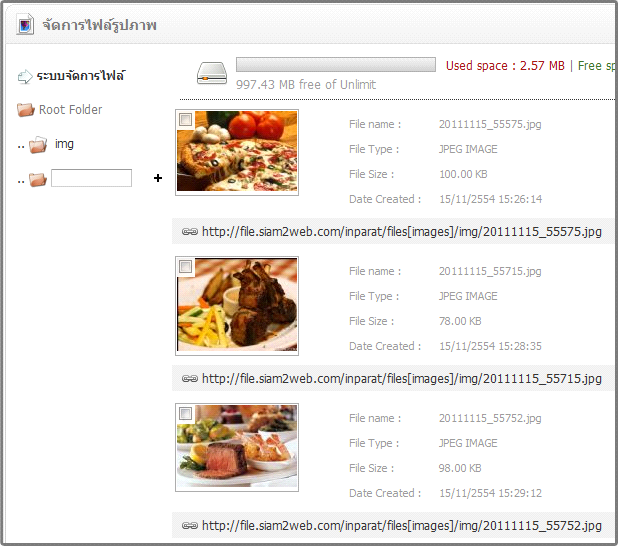Click the 997.43 MB free of Unlimit text
Image resolution: width=618 pixels, height=546 pixels.
[x=306, y=84]
